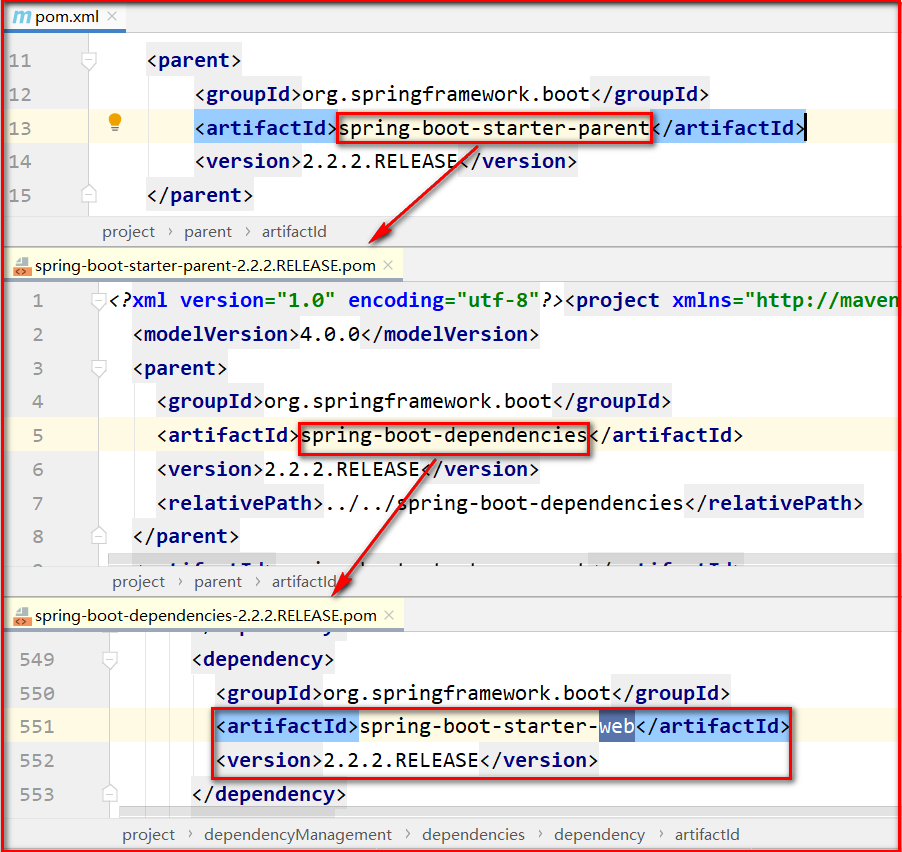The width and height of the screenshot is (902, 852).
Task: Click 'artifactId' breadcrumb in bottom editor
Action: pos(707,835)
